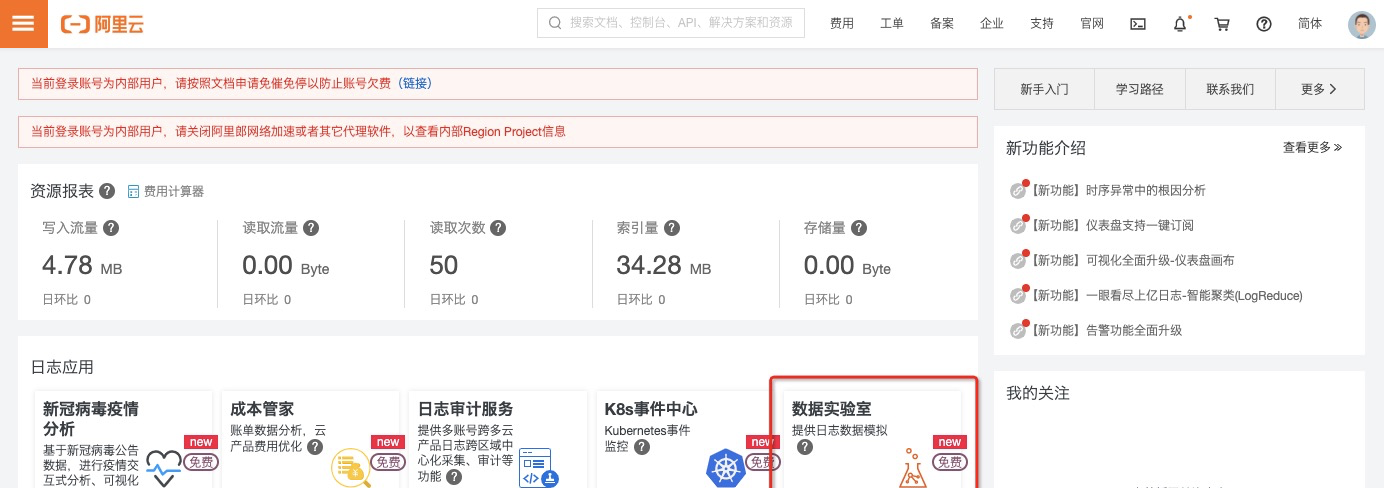Open the shopping cart
1384x488 pixels.
[1222, 24]
